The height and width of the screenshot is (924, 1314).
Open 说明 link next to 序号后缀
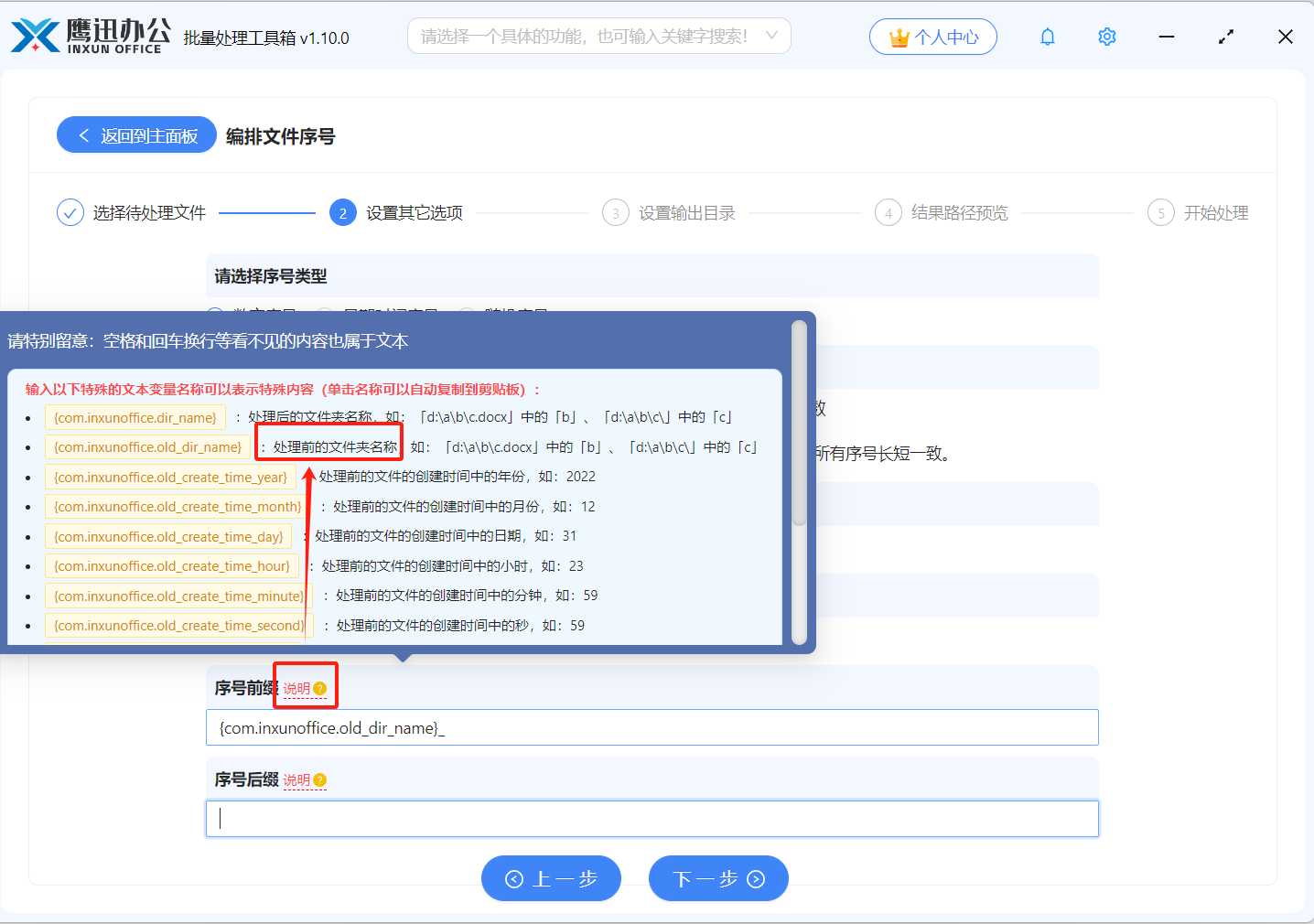296,780
